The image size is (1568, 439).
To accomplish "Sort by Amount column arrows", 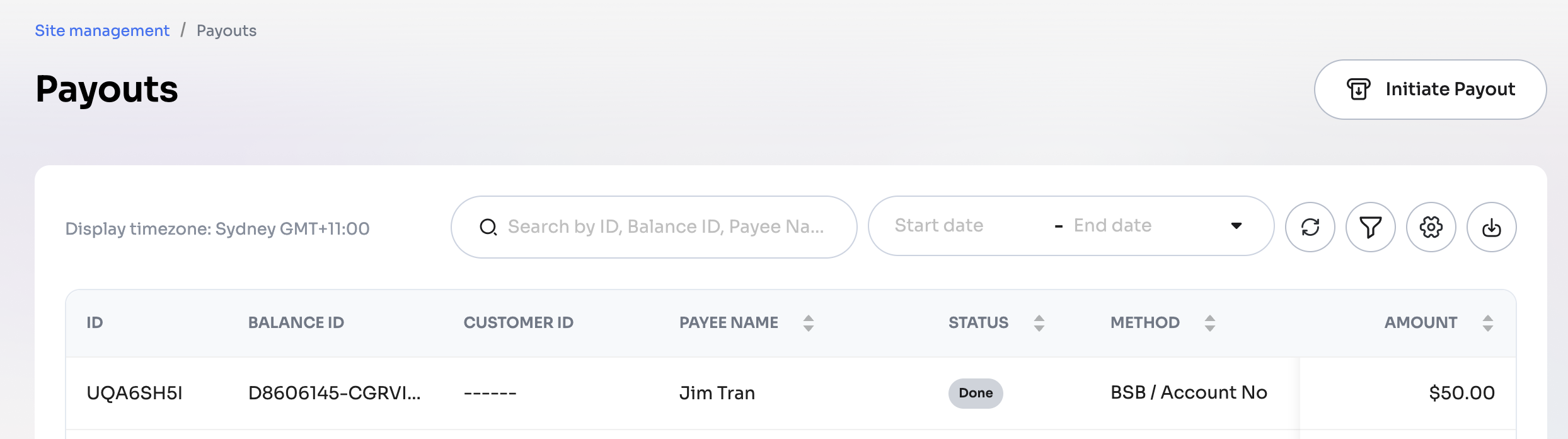I will 1487,323.
